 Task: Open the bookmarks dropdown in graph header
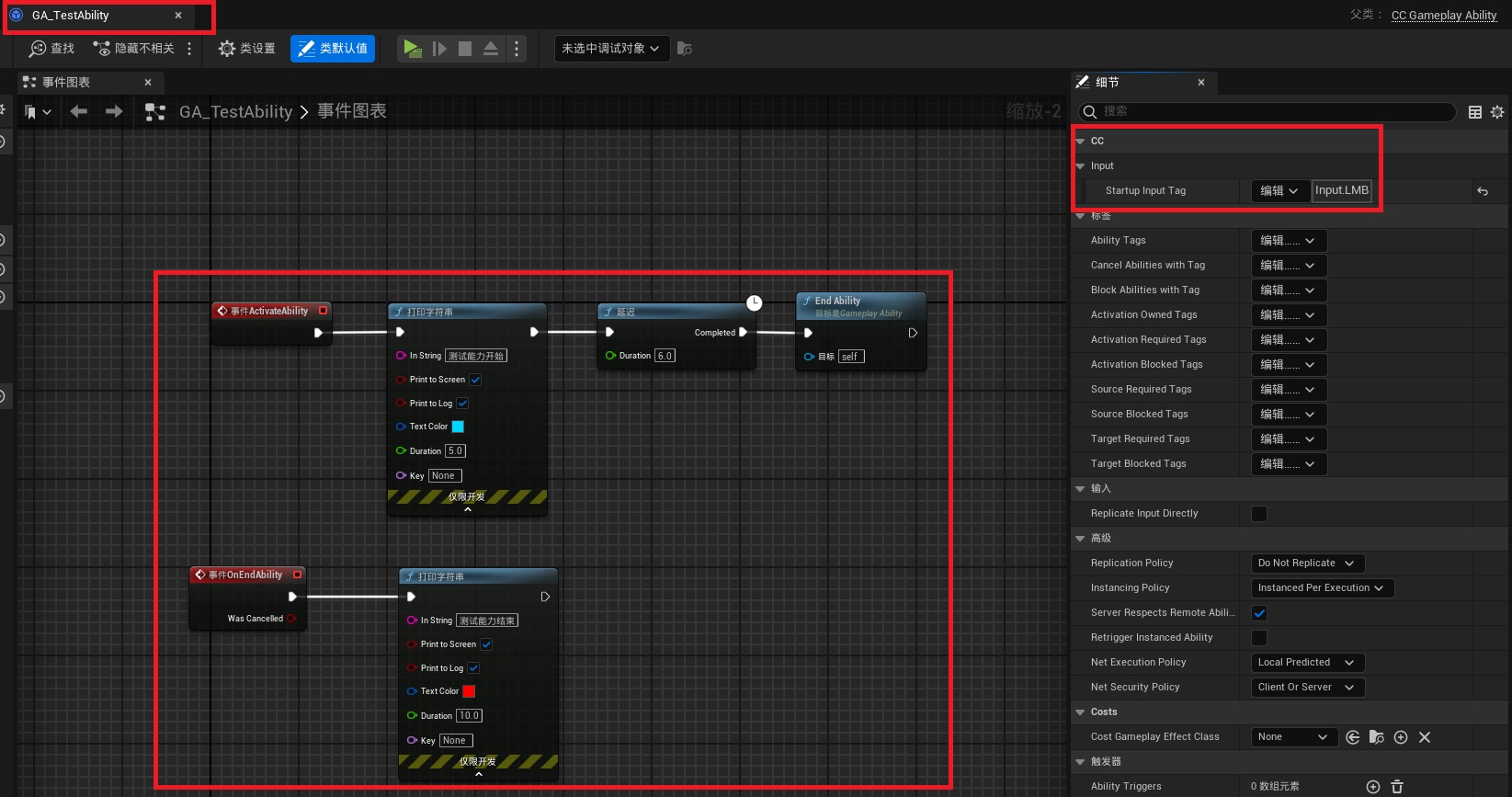tap(38, 112)
